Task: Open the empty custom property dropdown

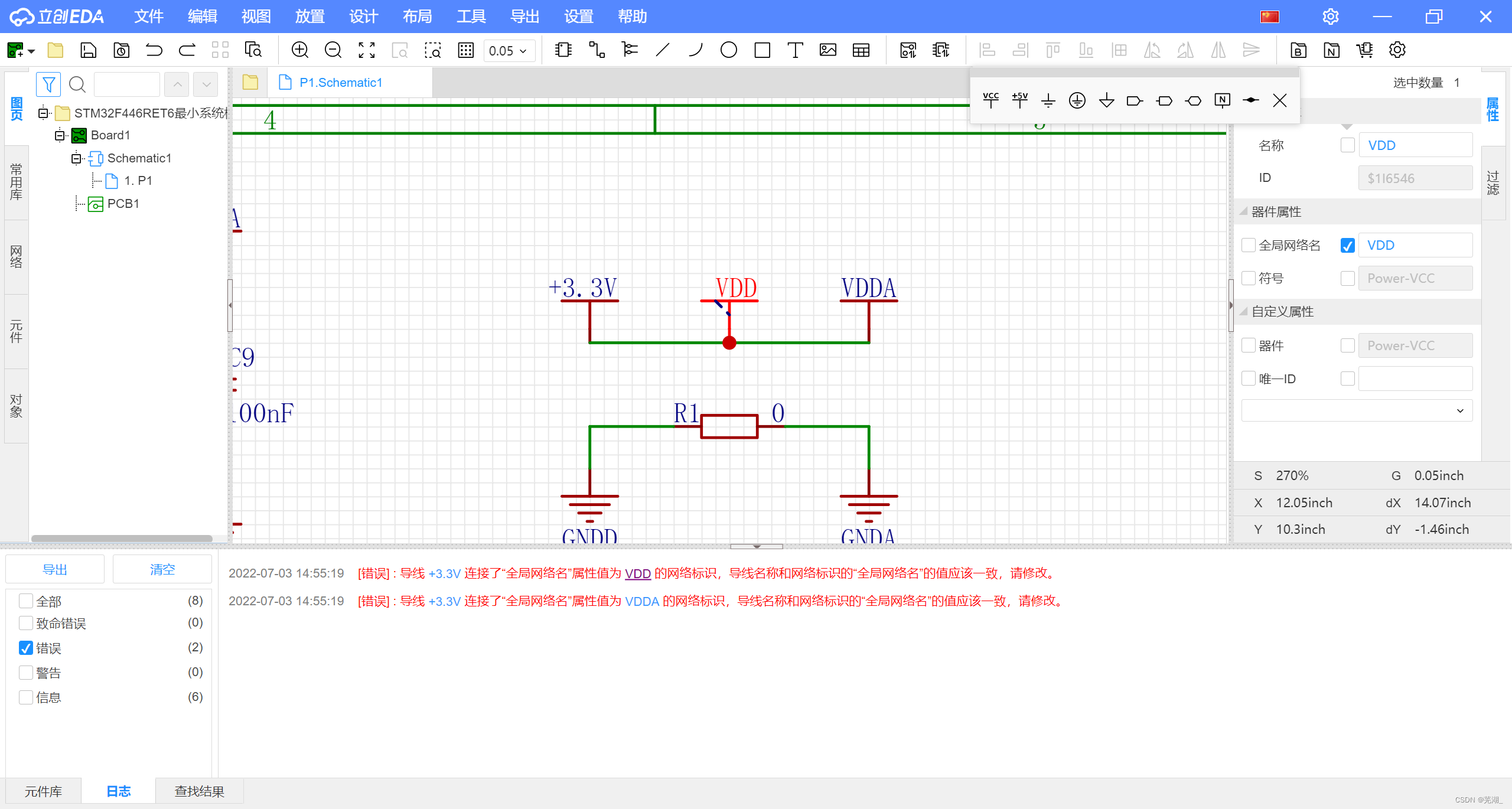Action: pos(1356,410)
